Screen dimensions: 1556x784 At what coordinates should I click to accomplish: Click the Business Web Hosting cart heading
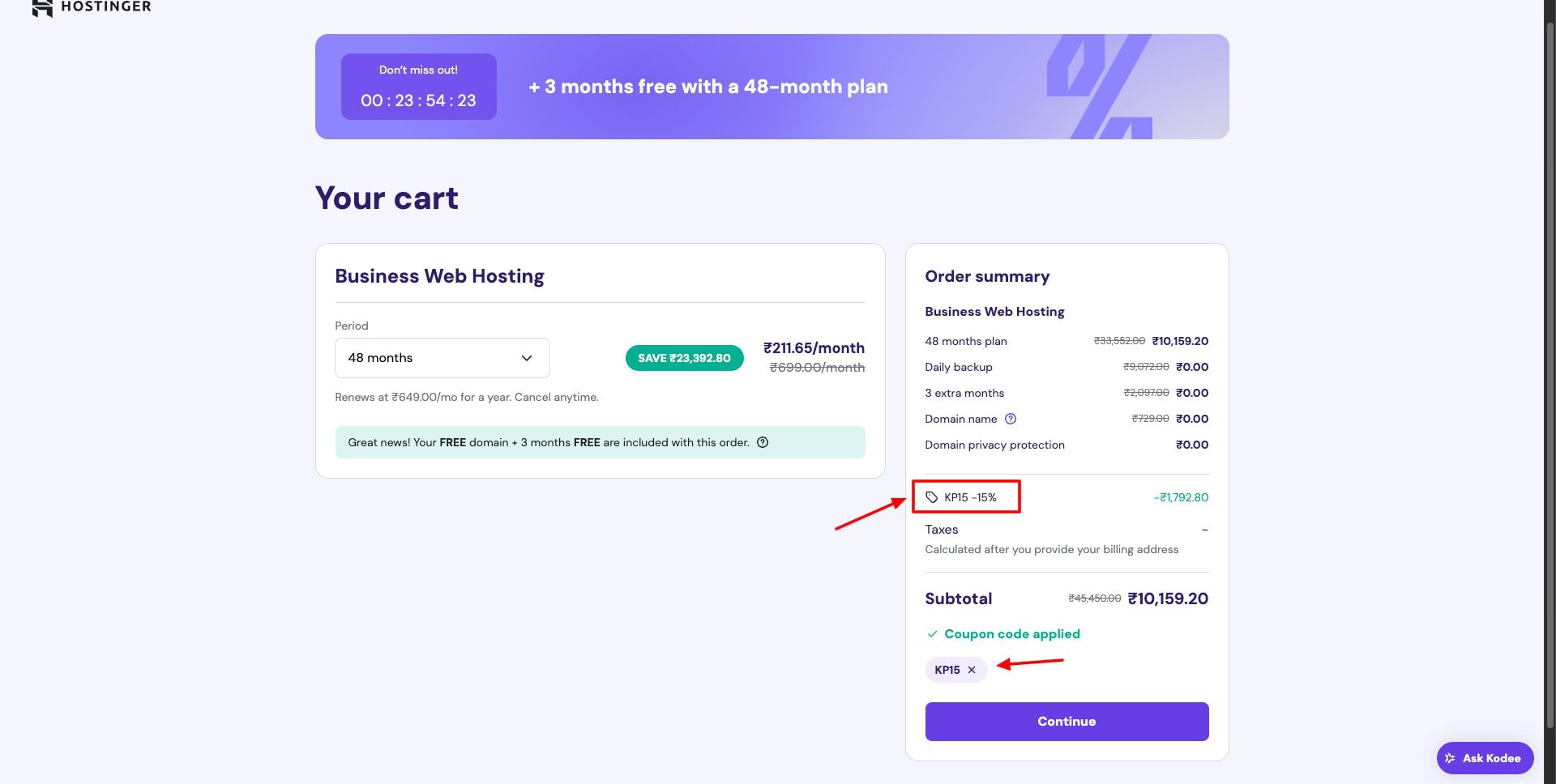click(x=439, y=276)
